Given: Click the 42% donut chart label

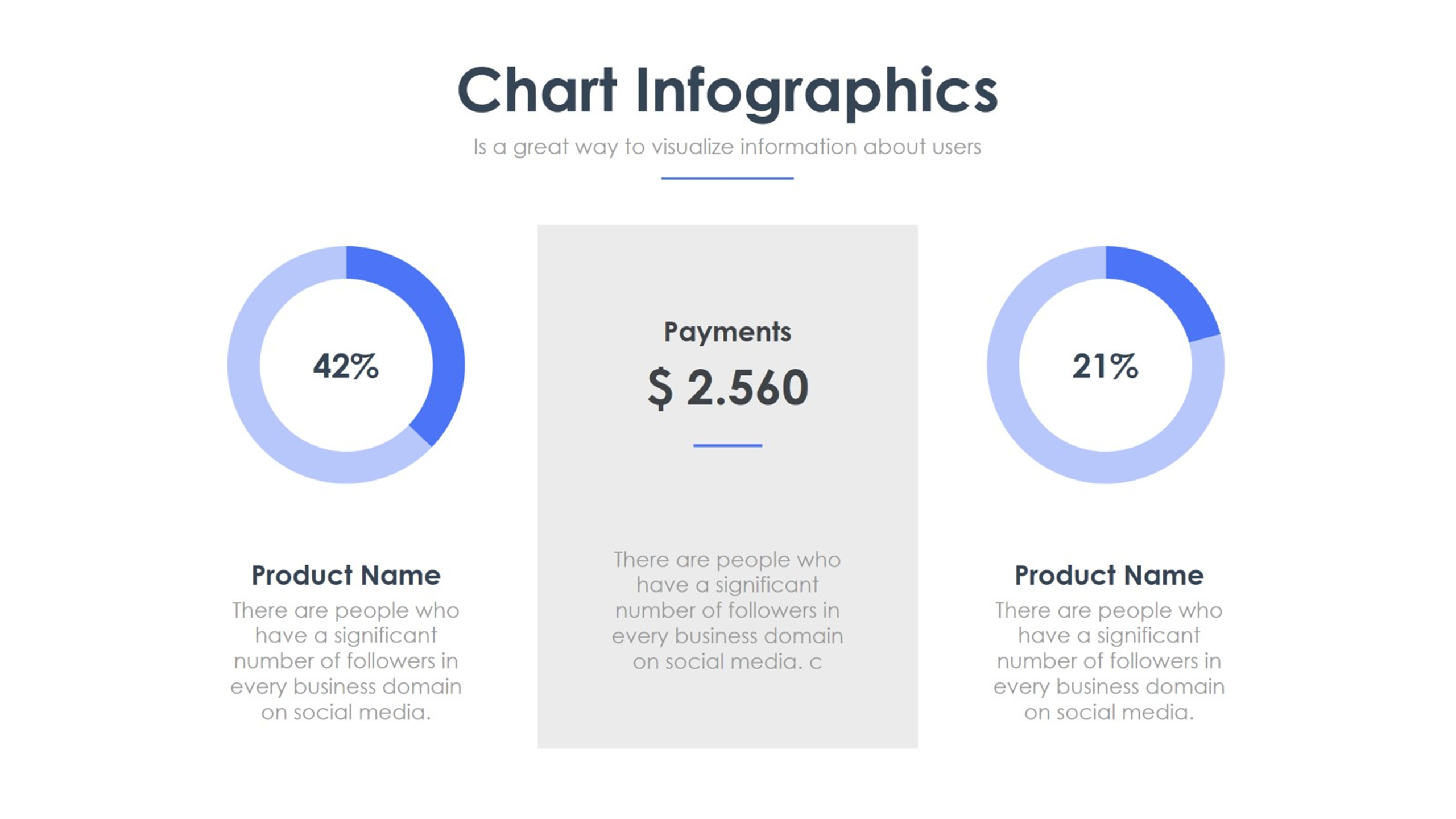Looking at the screenshot, I should pos(346,365).
